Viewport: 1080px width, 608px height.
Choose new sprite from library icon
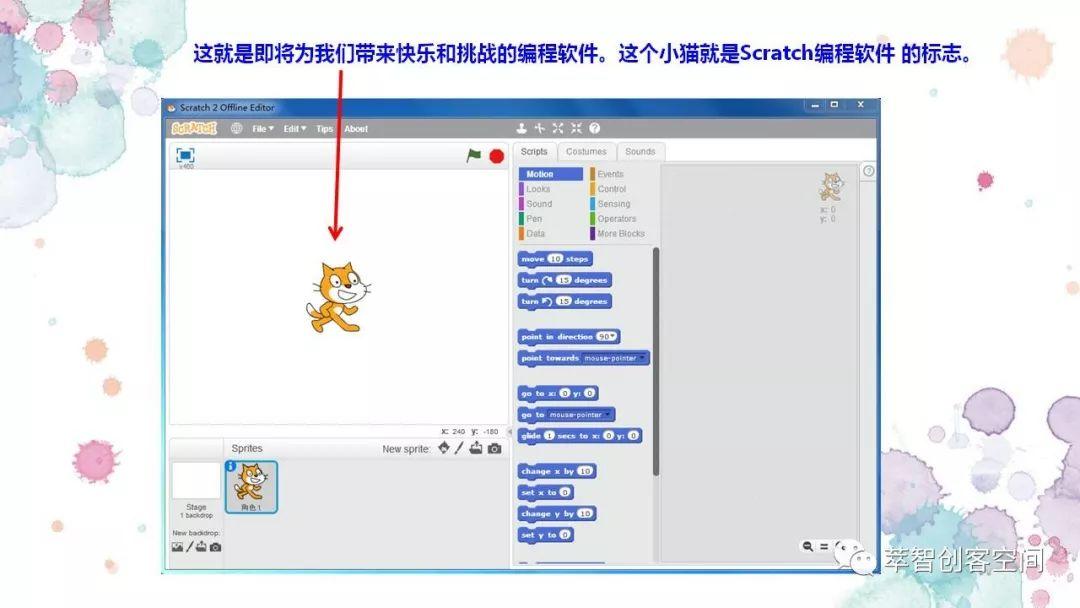[444, 448]
